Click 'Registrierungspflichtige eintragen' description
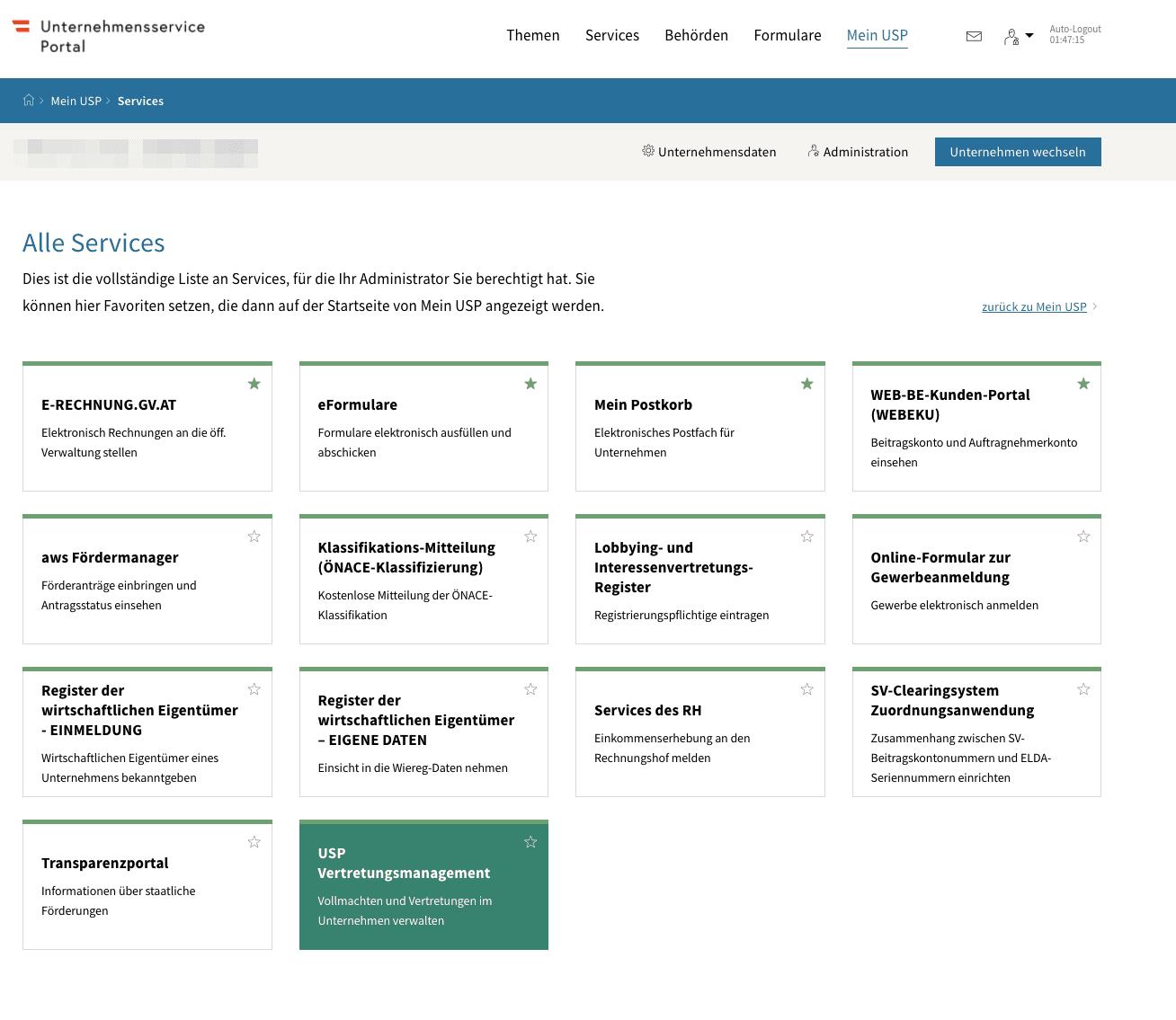 tap(682, 615)
